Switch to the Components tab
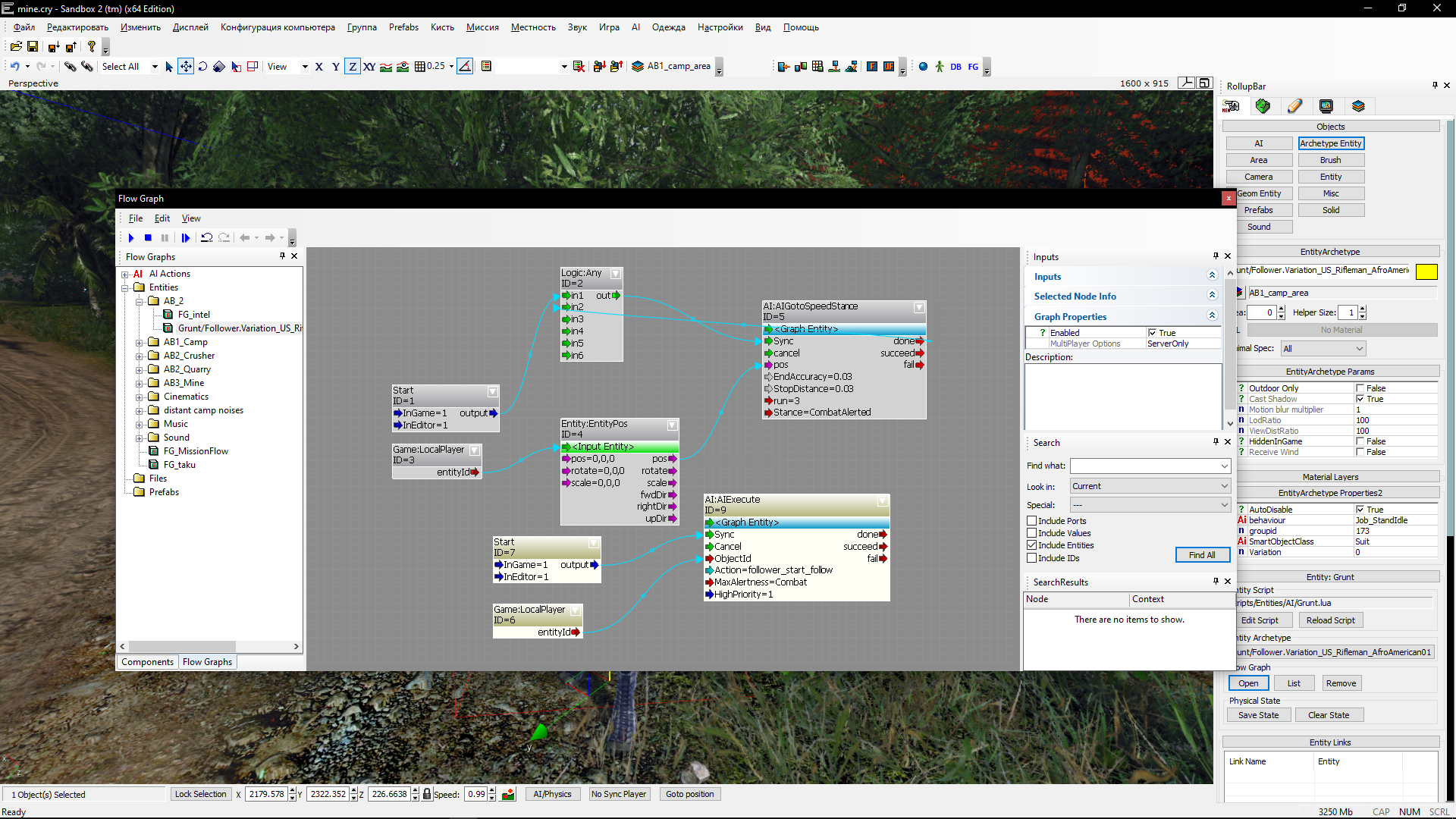The image size is (1456, 819). point(147,662)
